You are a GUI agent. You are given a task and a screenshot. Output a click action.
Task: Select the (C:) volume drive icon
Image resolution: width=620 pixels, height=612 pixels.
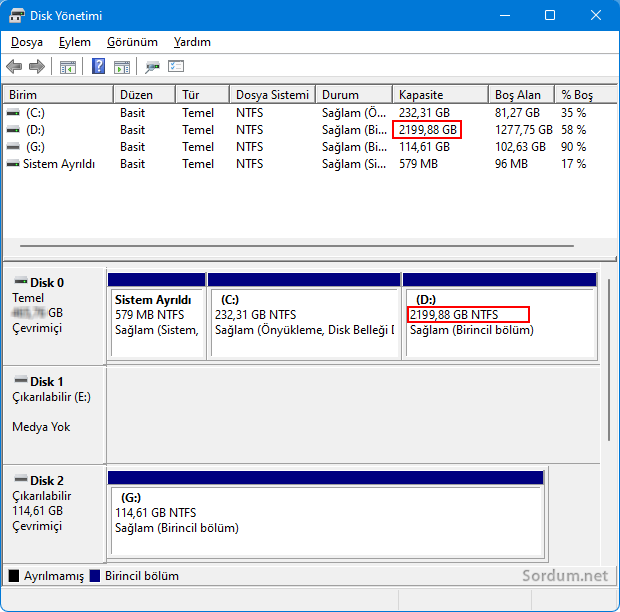pos(13,113)
